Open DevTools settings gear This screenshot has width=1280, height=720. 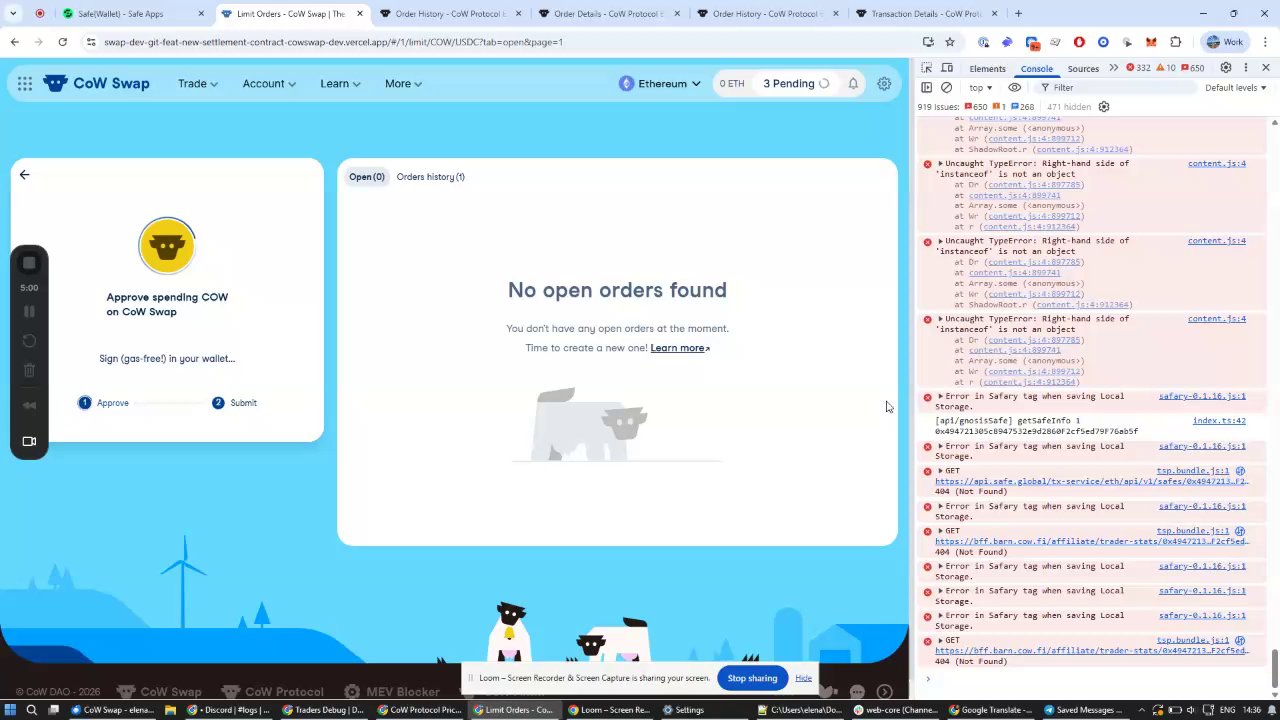(x=1226, y=68)
